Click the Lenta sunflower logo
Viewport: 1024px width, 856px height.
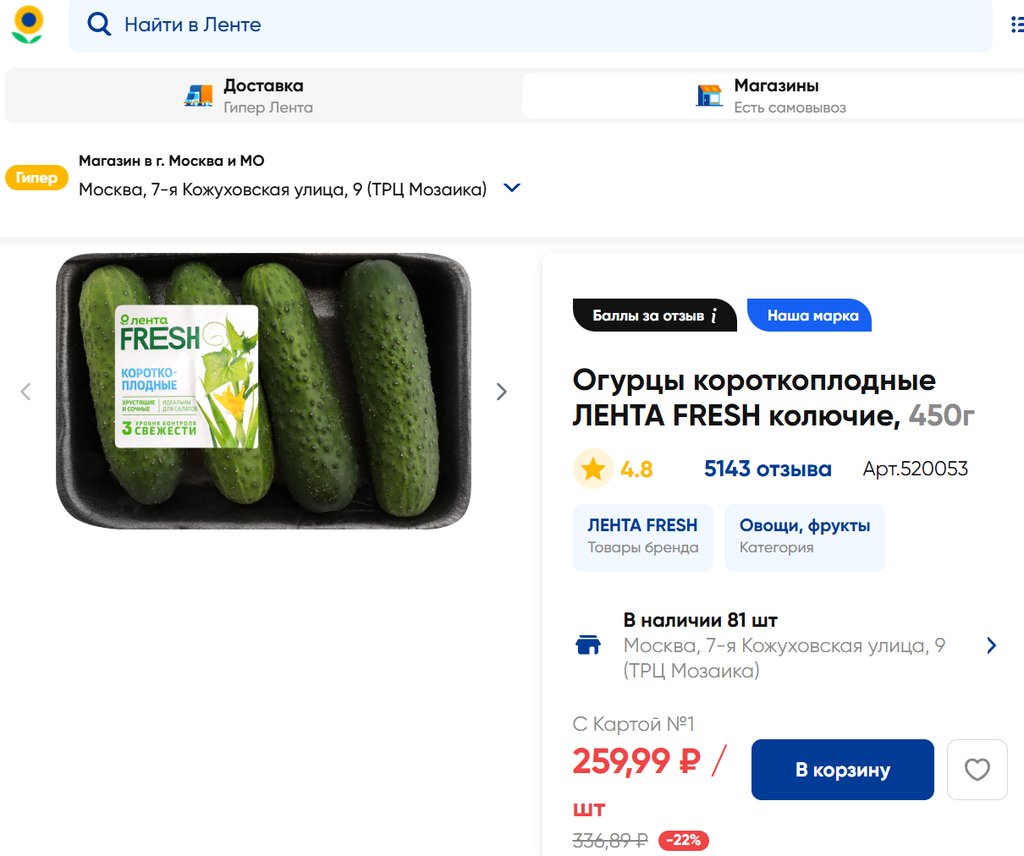[27, 25]
